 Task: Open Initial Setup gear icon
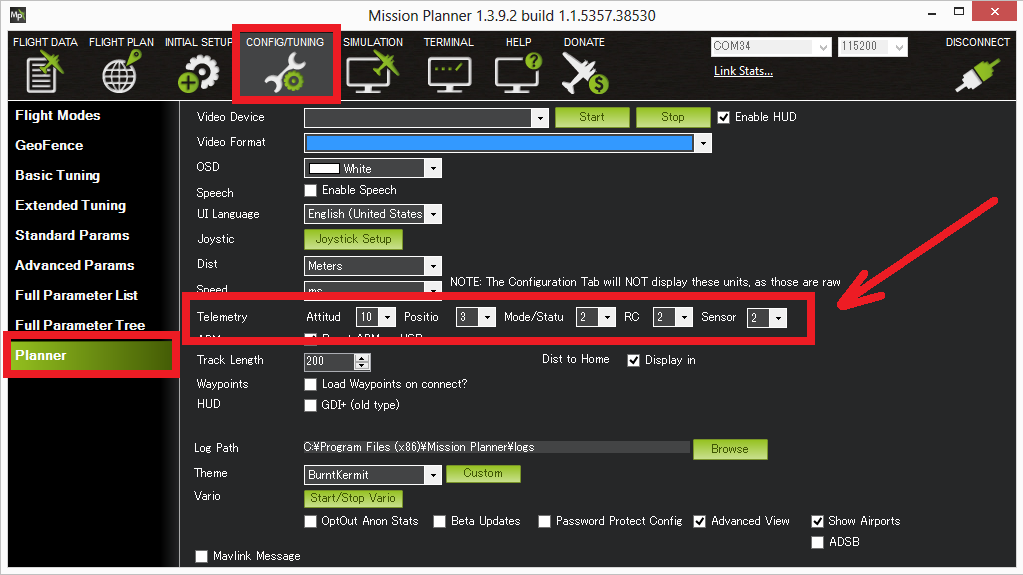pyautogui.click(x=198, y=72)
